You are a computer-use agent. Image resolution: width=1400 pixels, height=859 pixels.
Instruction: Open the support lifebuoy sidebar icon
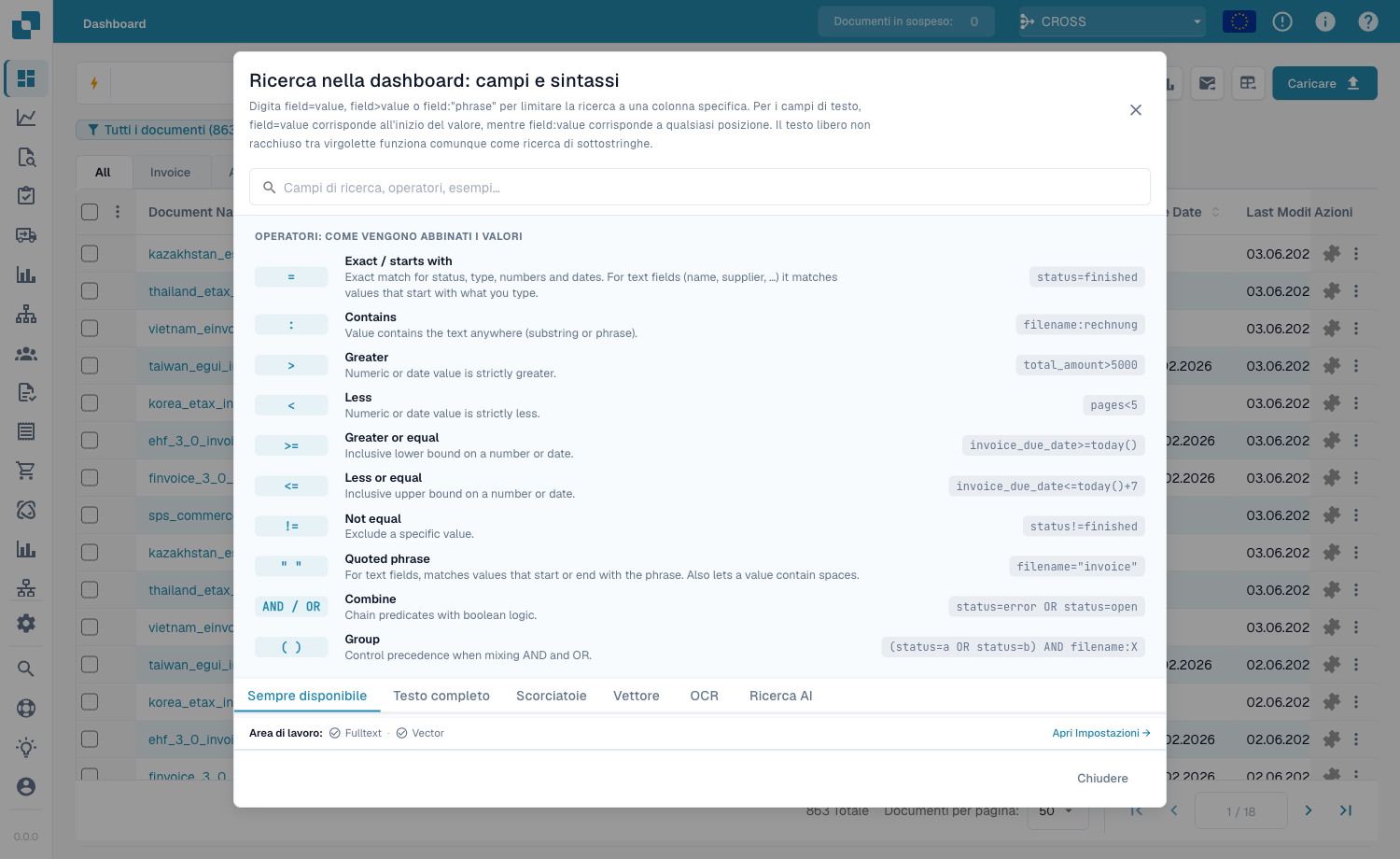[26, 708]
